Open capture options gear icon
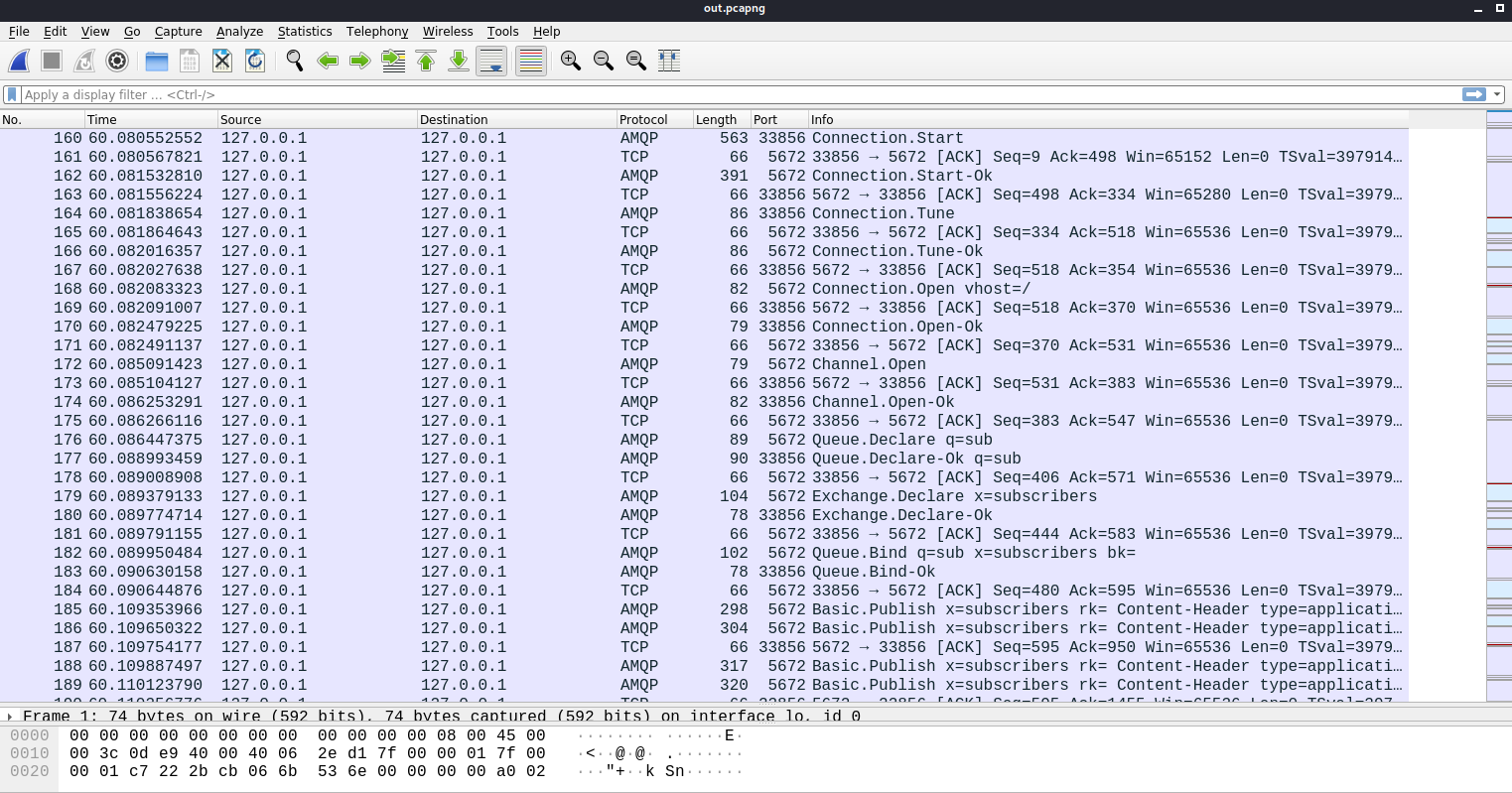This screenshot has width=1512, height=793. click(x=117, y=61)
